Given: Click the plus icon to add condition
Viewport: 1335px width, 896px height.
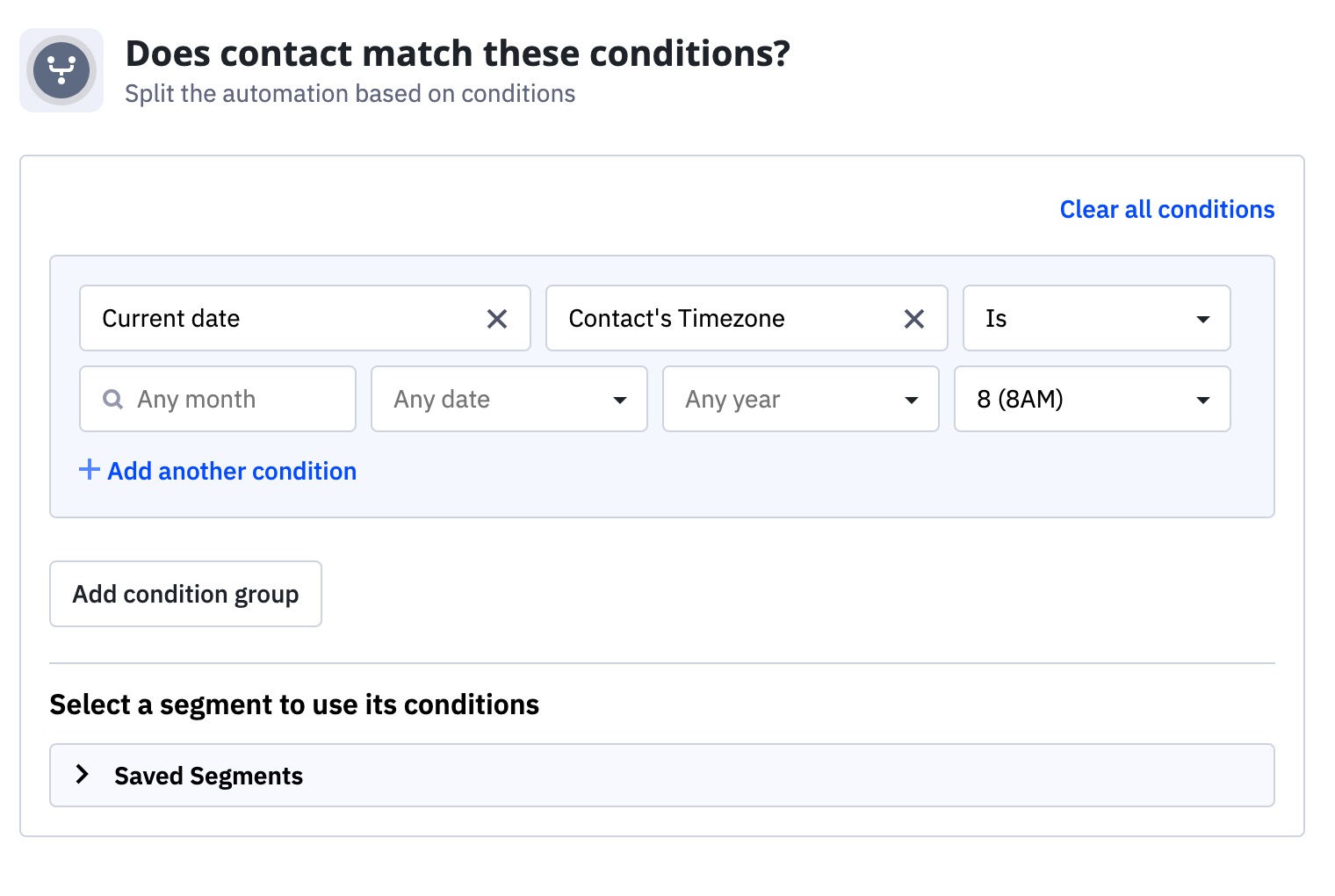Looking at the screenshot, I should tap(89, 470).
